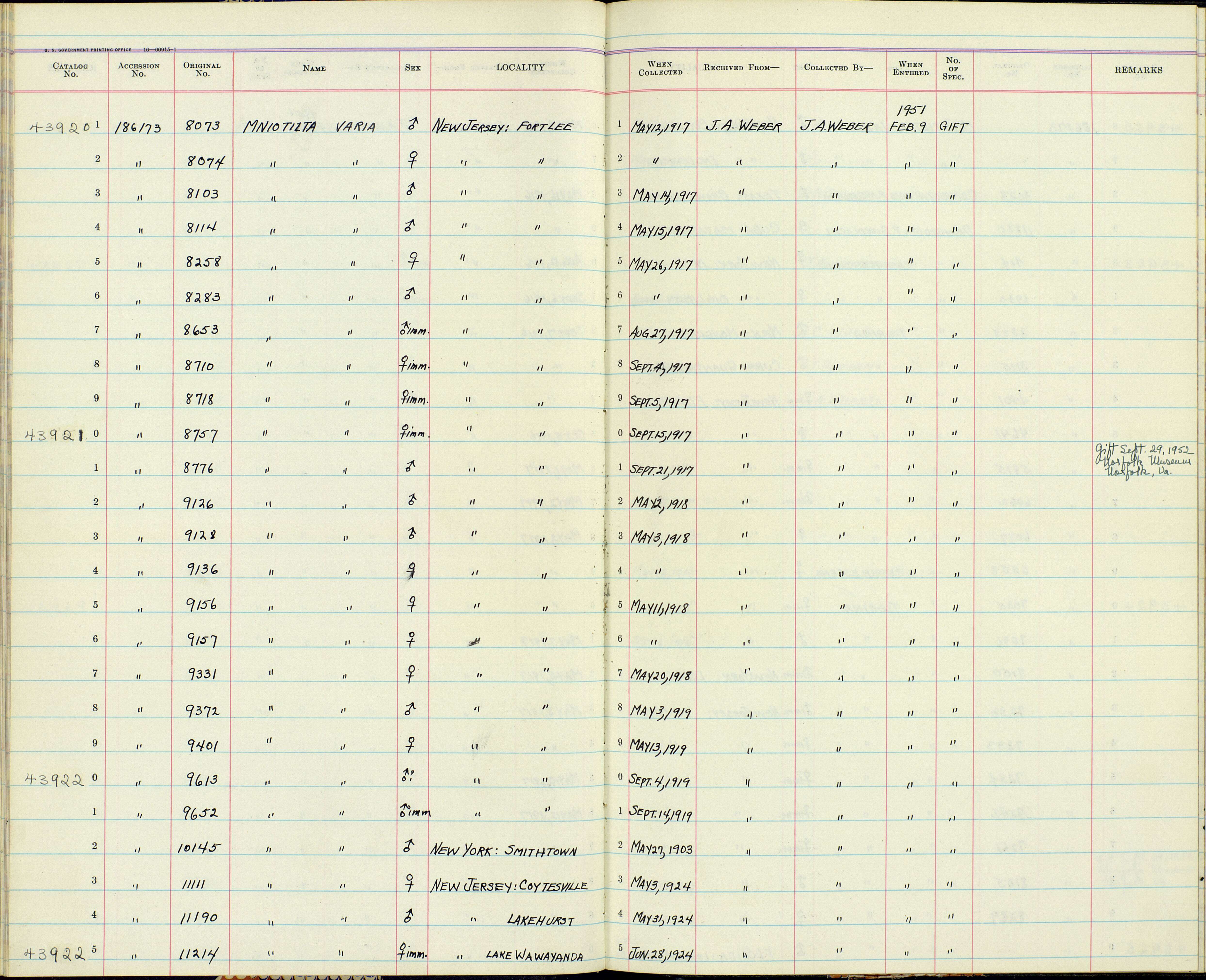The width and height of the screenshot is (1206, 980).
Task: Click the 'Received From—' column header
Action: click(741, 68)
